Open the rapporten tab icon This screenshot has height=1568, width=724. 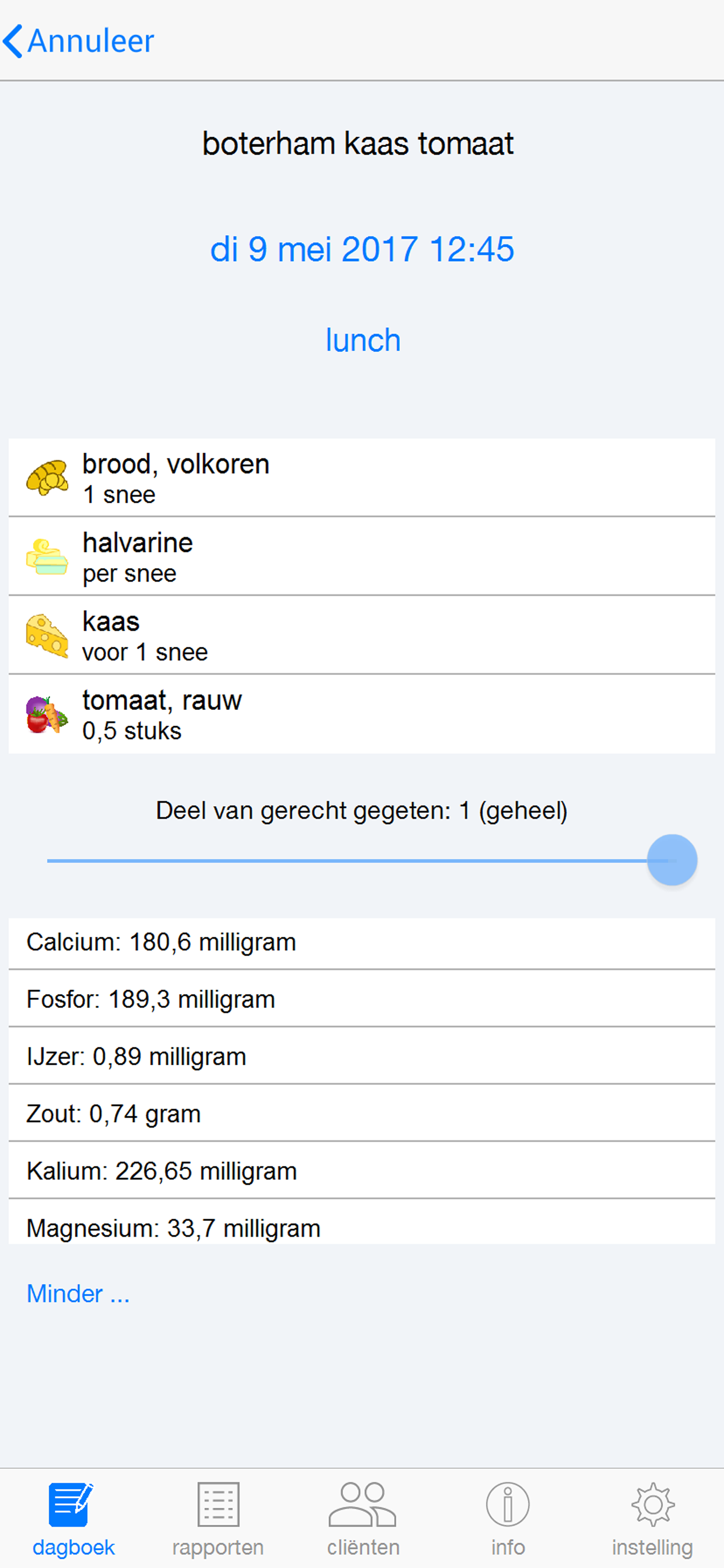219,1504
